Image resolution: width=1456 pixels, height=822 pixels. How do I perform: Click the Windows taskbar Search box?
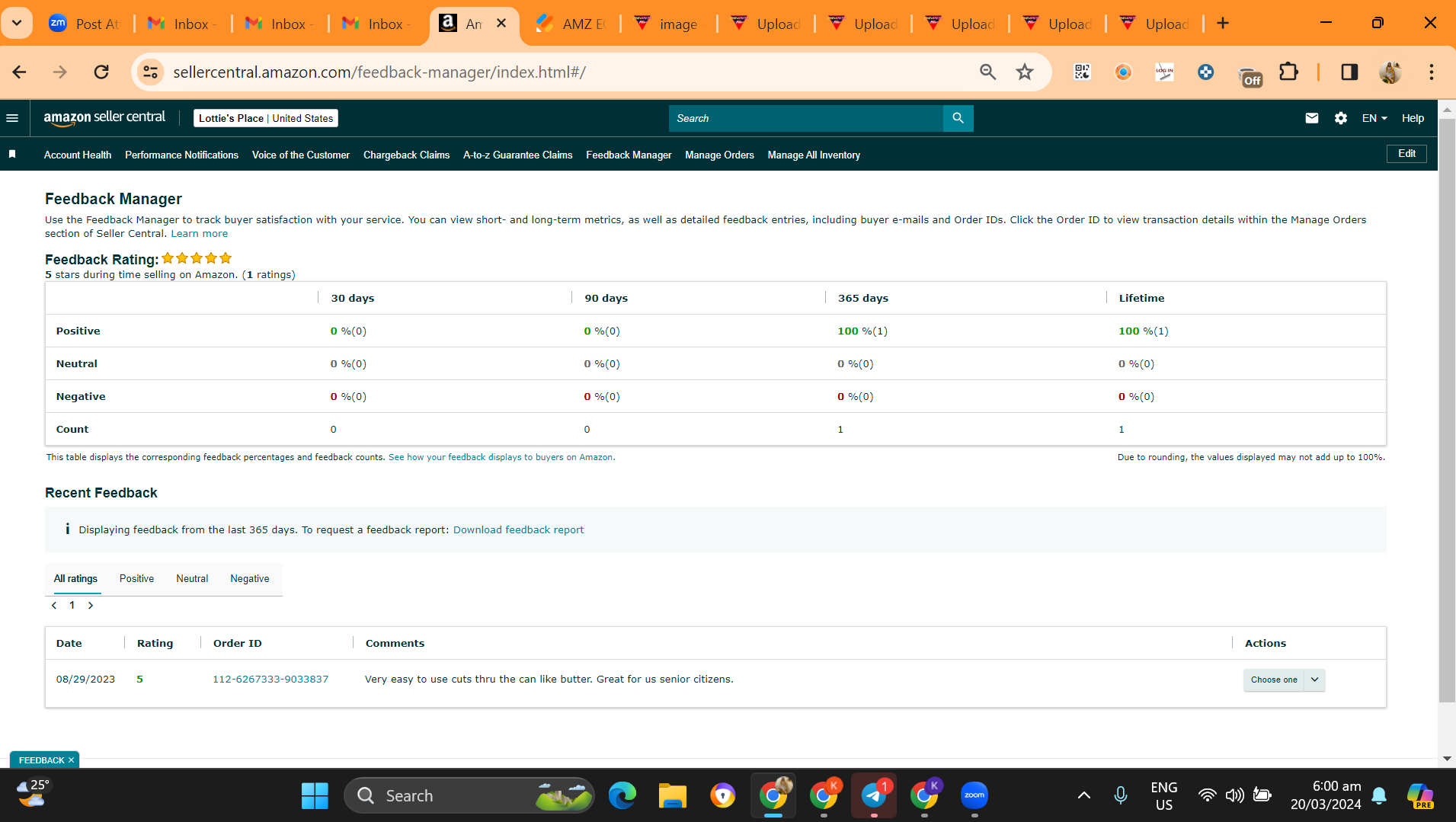pos(470,795)
